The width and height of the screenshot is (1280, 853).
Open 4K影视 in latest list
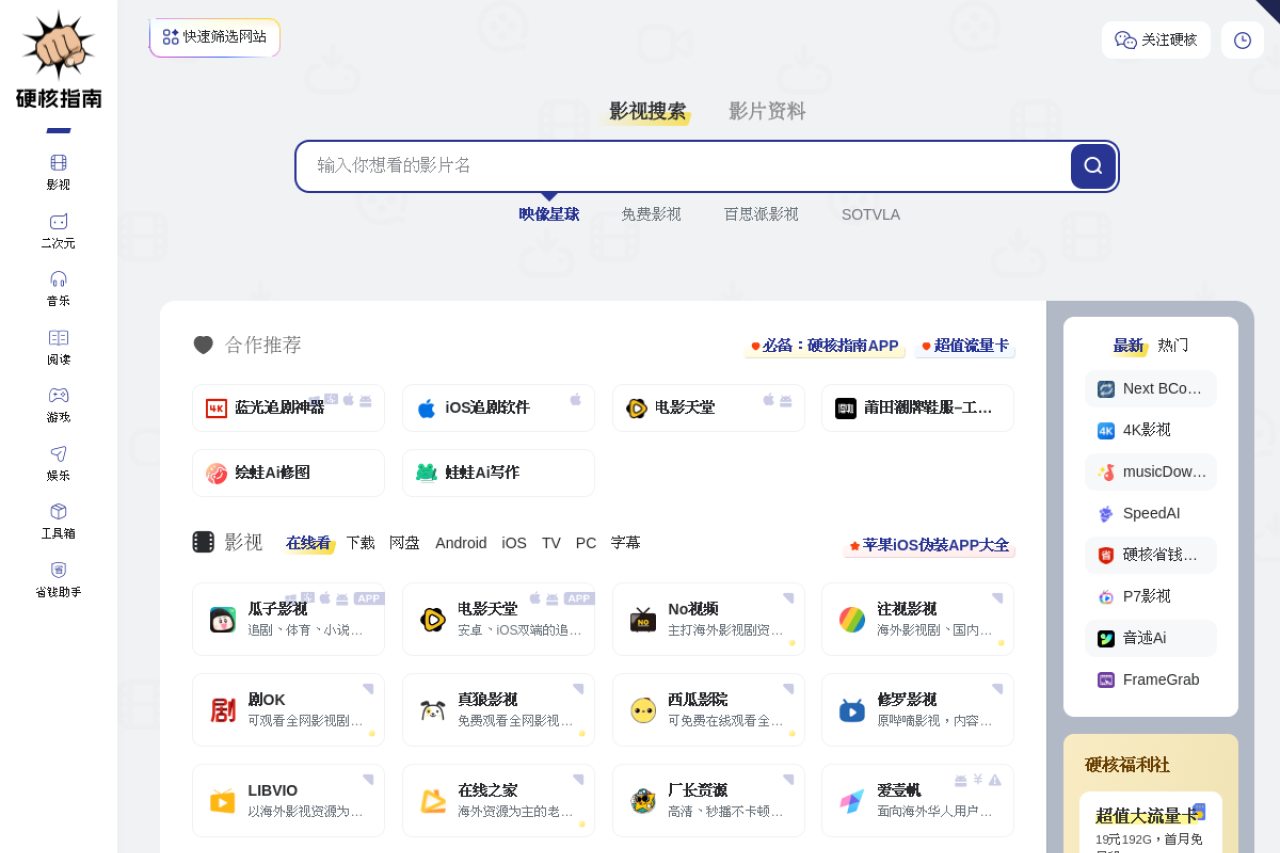(1151, 430)
